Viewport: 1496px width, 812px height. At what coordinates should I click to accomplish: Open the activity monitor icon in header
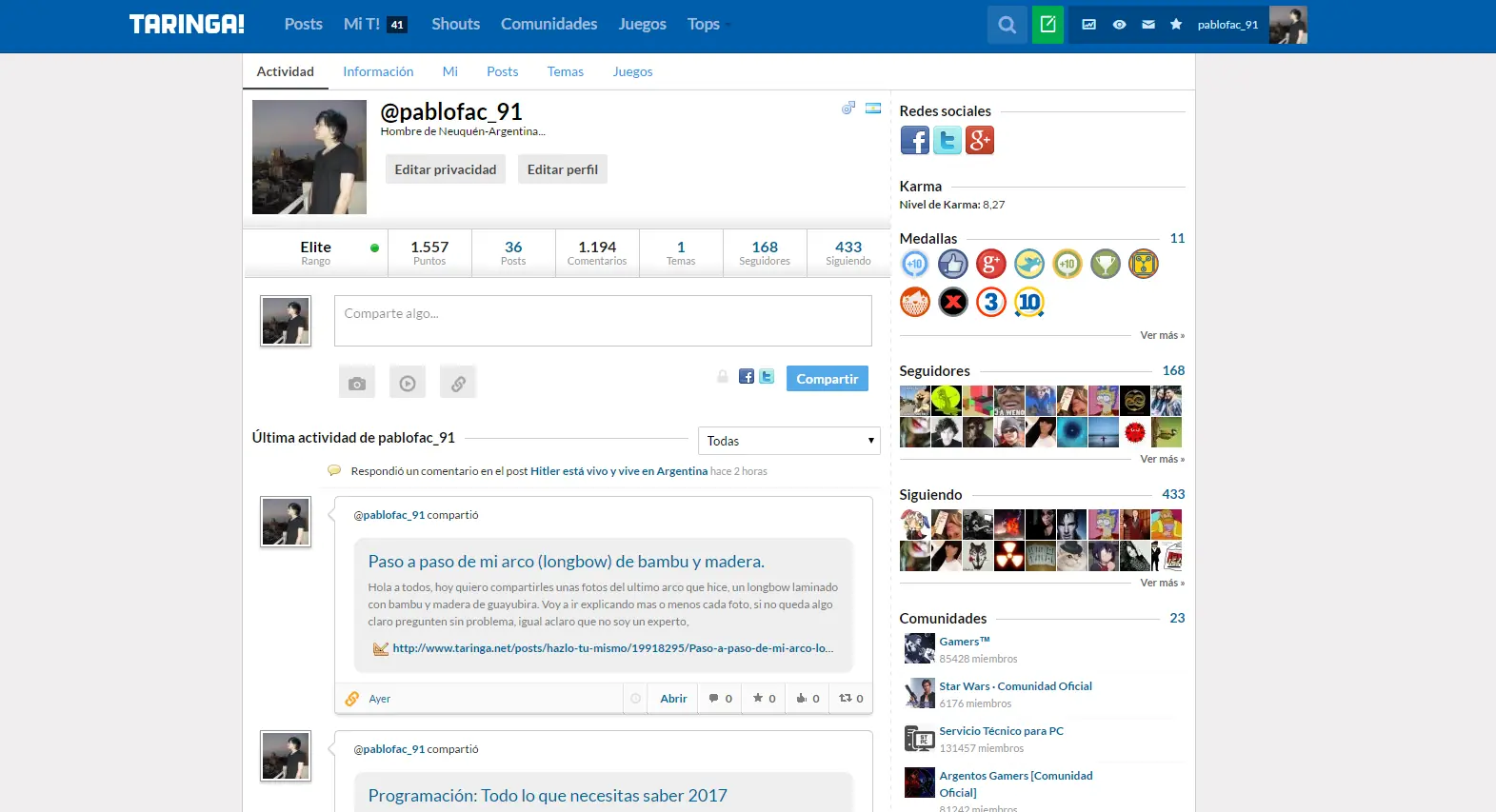(x=1089, y=25)
